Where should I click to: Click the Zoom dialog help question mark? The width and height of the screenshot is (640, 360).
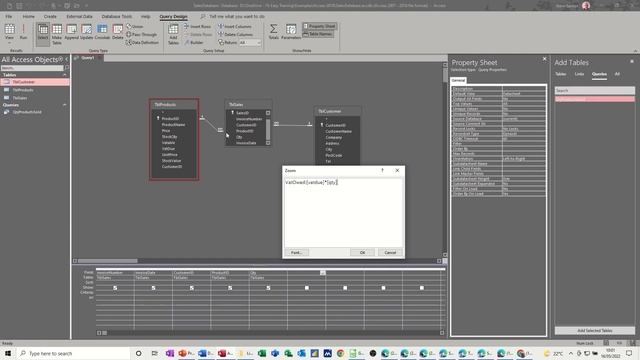(x=382, y=170)
